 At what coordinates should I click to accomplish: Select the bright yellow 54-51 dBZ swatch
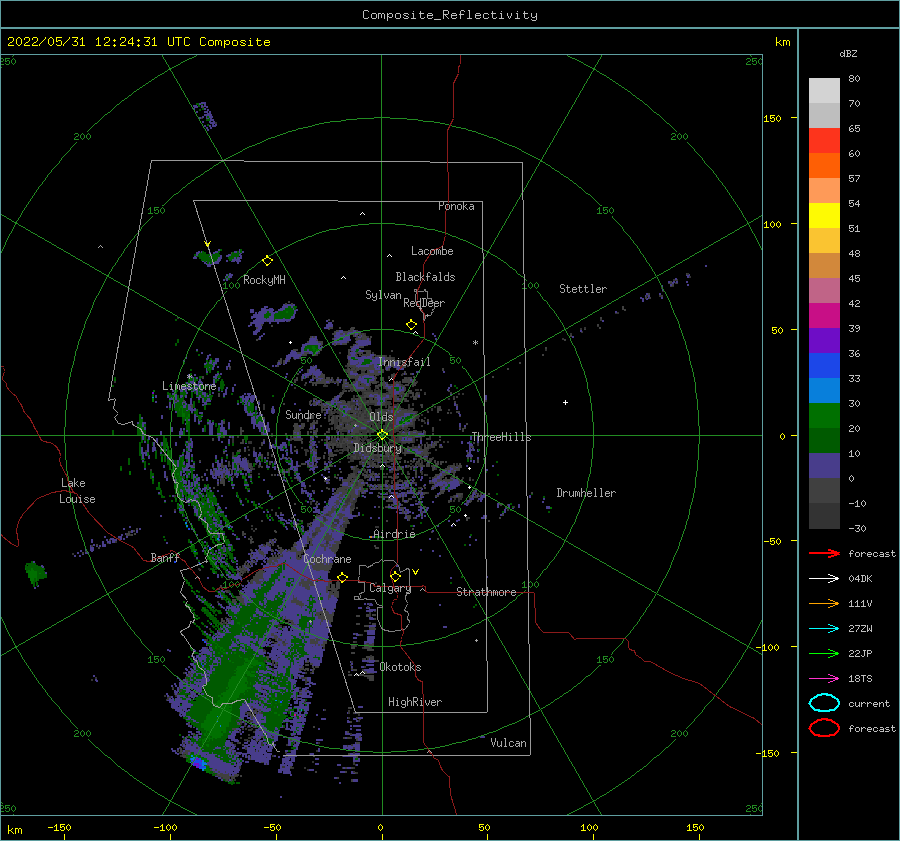click(824, 216)
